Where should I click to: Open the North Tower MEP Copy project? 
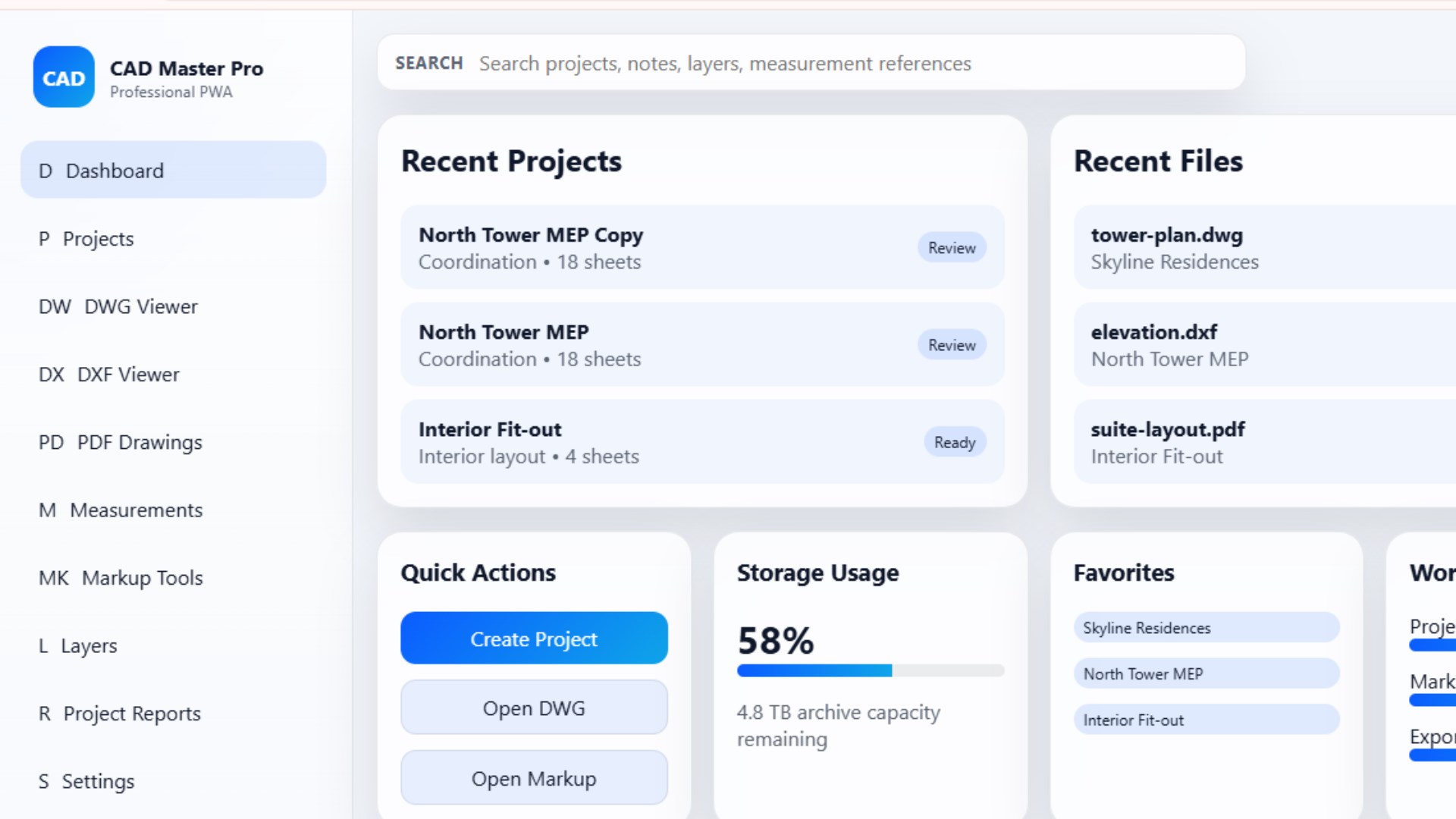coord(702,247)
